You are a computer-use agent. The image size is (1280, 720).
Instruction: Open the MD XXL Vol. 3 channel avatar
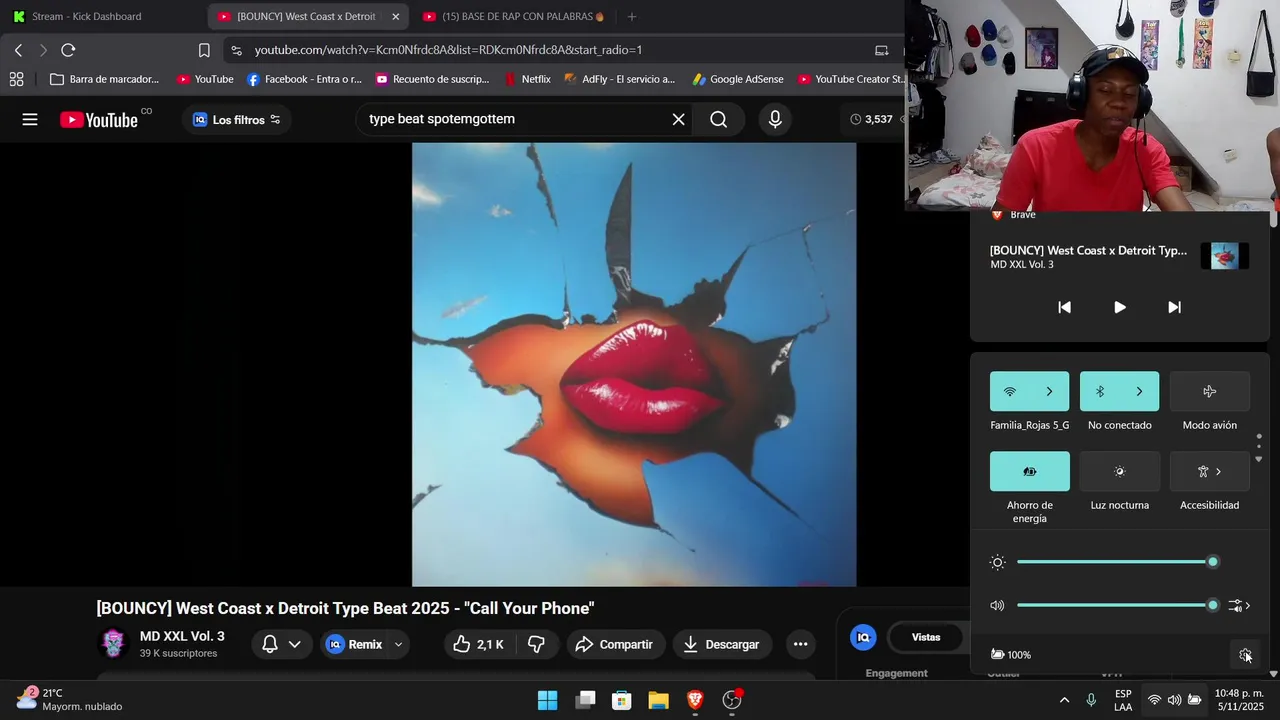coord(114,643)
